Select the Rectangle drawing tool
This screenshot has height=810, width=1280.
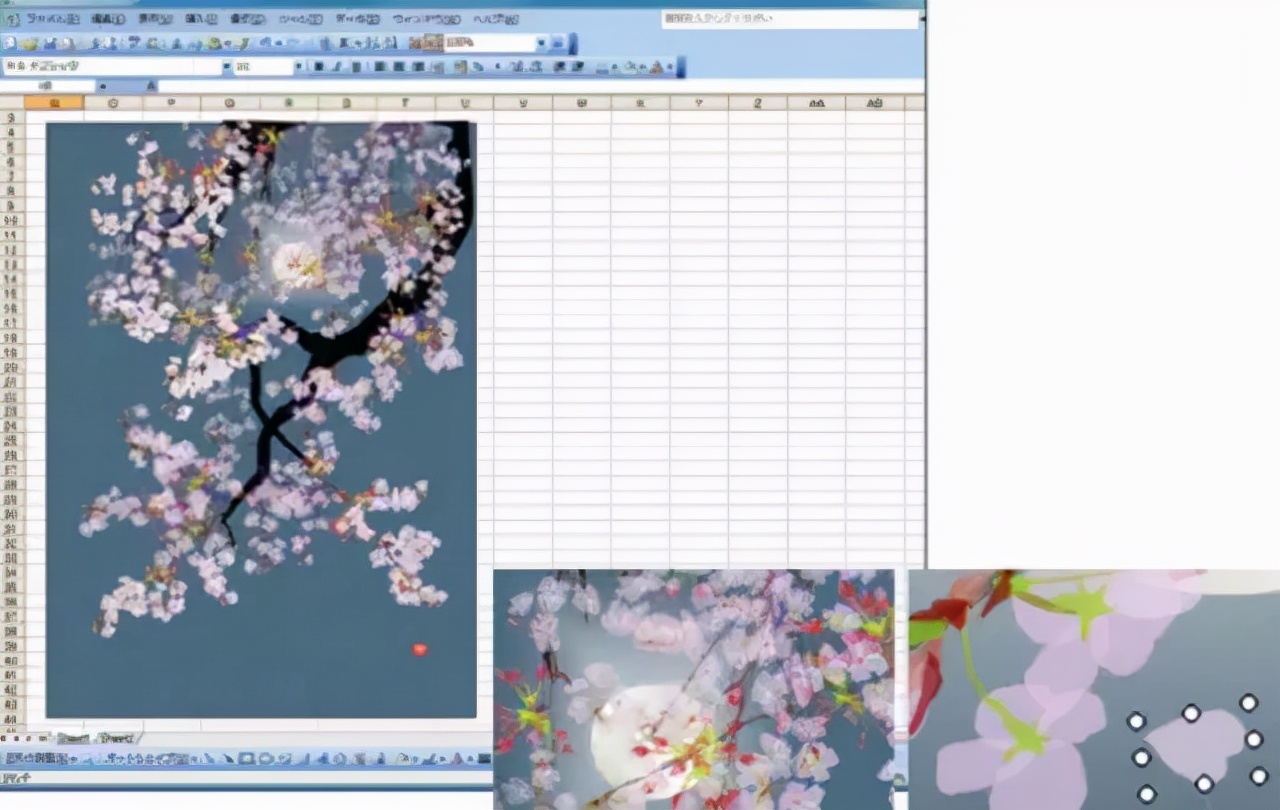pos(247,758)
